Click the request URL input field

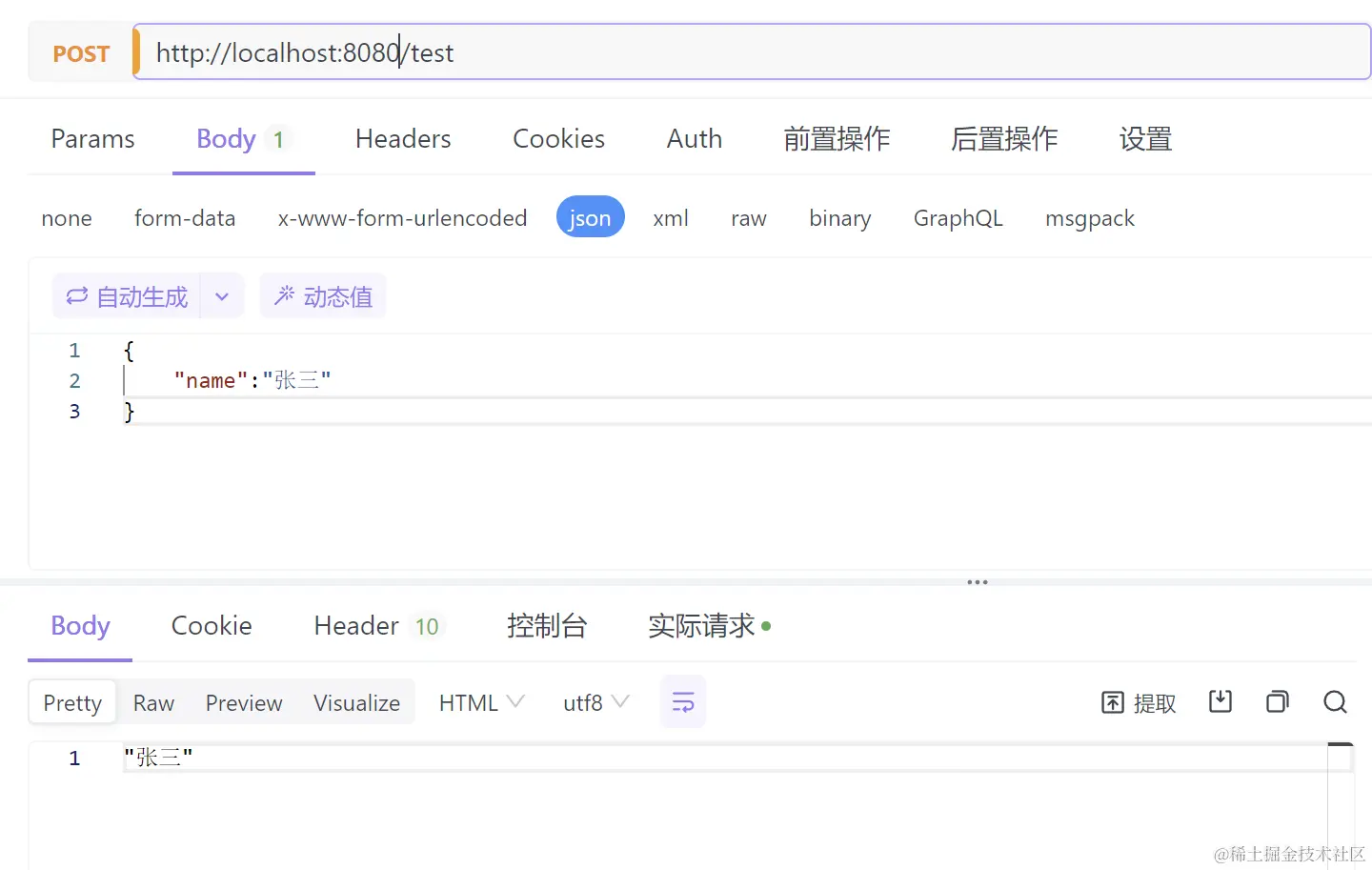tap(752, 52)
